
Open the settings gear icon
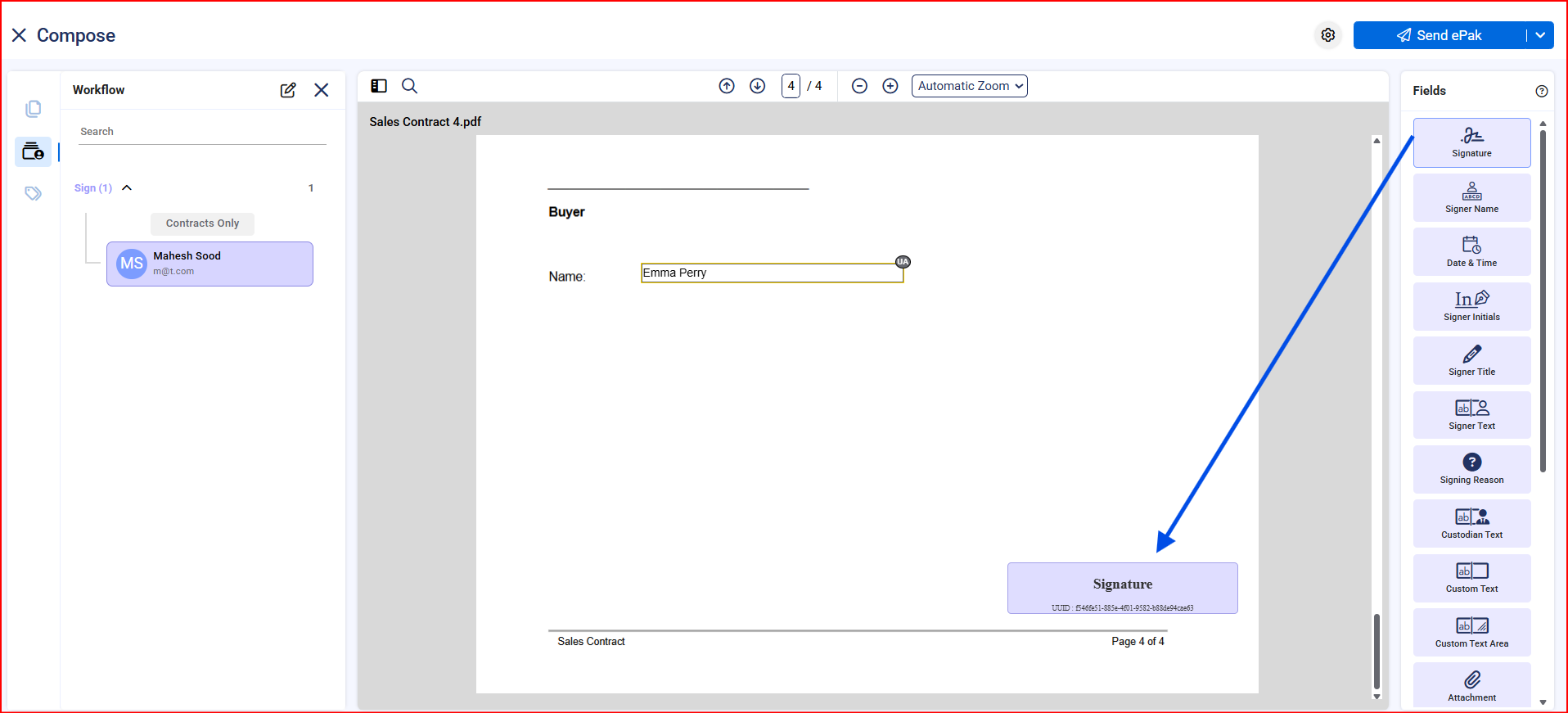(x=1327, y=35)
